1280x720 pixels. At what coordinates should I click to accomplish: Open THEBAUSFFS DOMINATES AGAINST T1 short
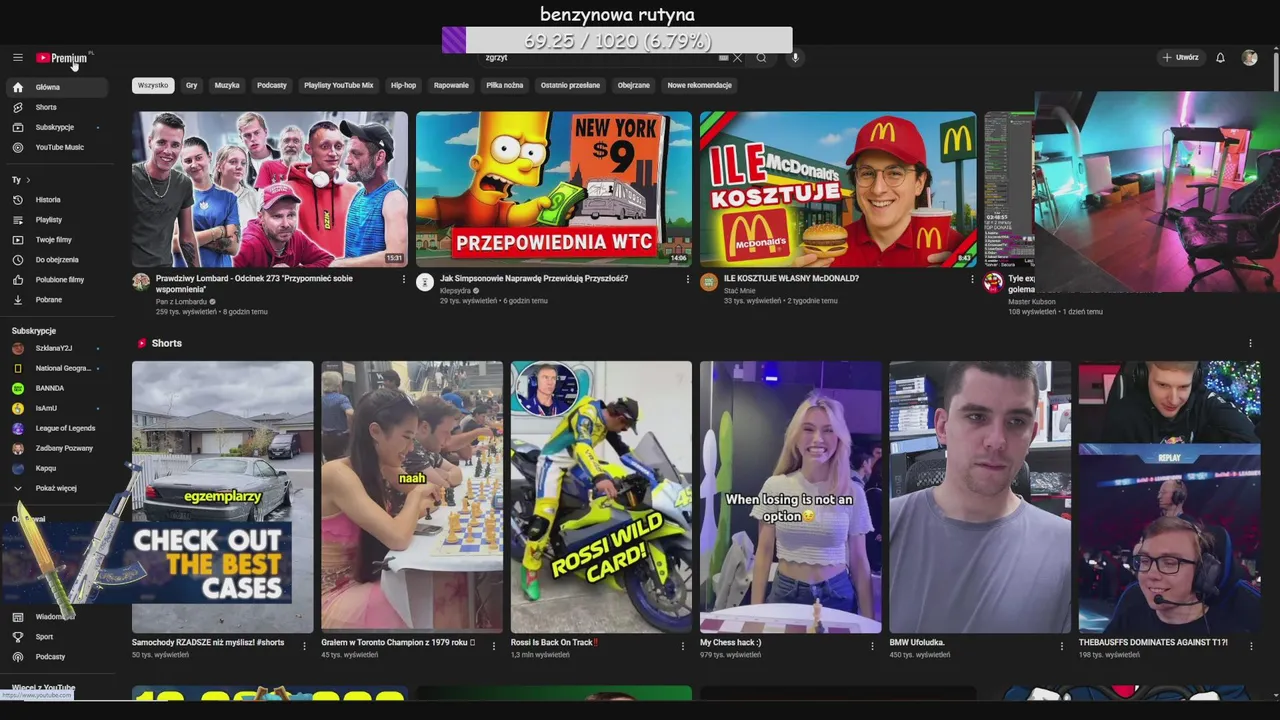(x=1169, y=497)
